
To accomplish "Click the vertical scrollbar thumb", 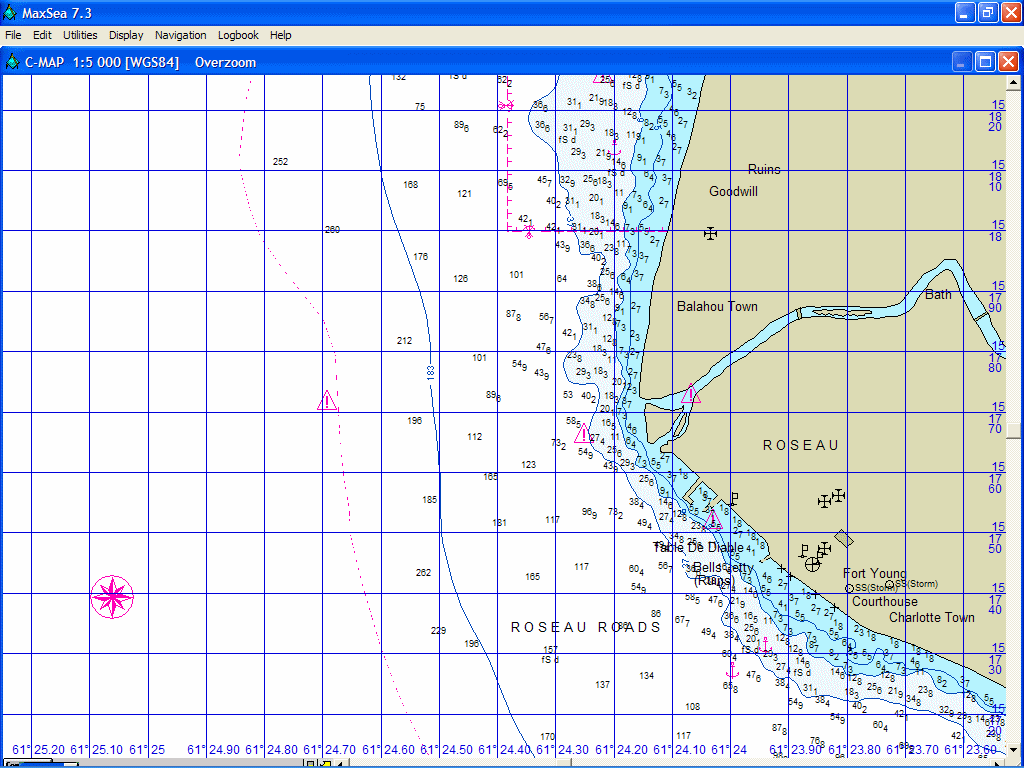I will click(1013, 430).
